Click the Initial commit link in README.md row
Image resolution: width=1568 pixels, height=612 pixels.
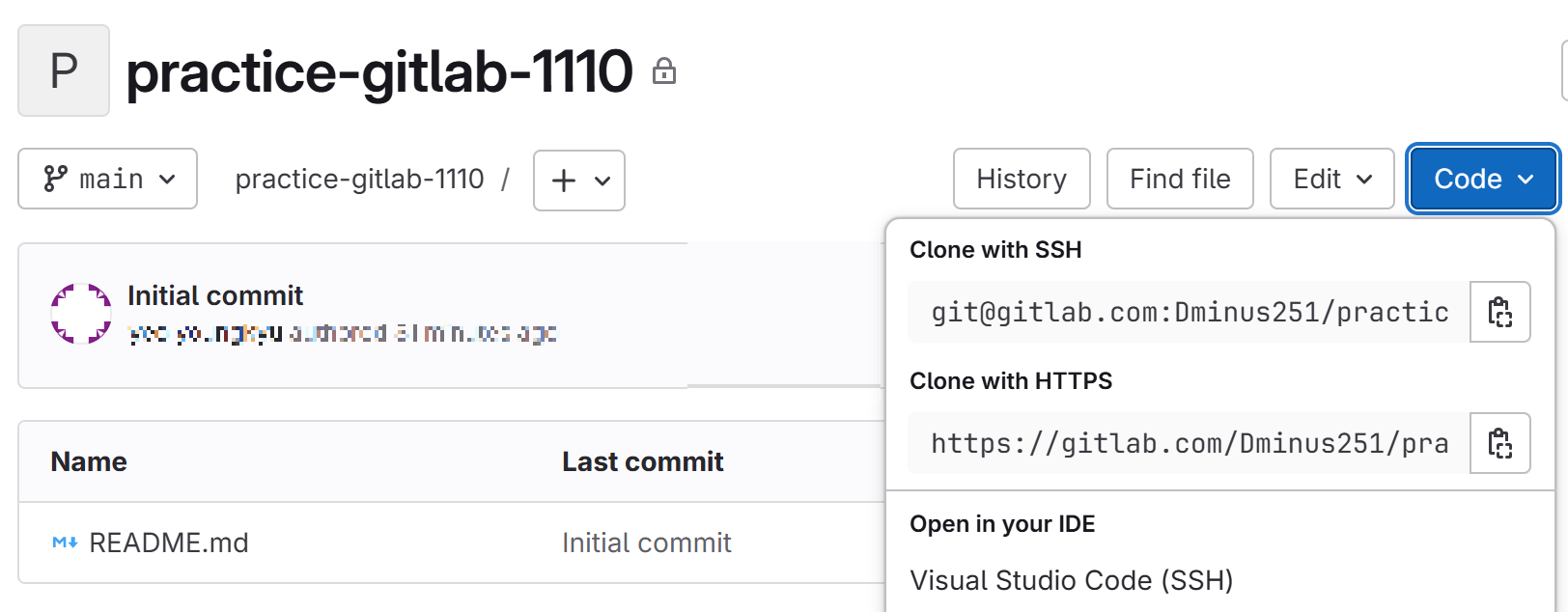pyautogui.click(x=647, y=542)
